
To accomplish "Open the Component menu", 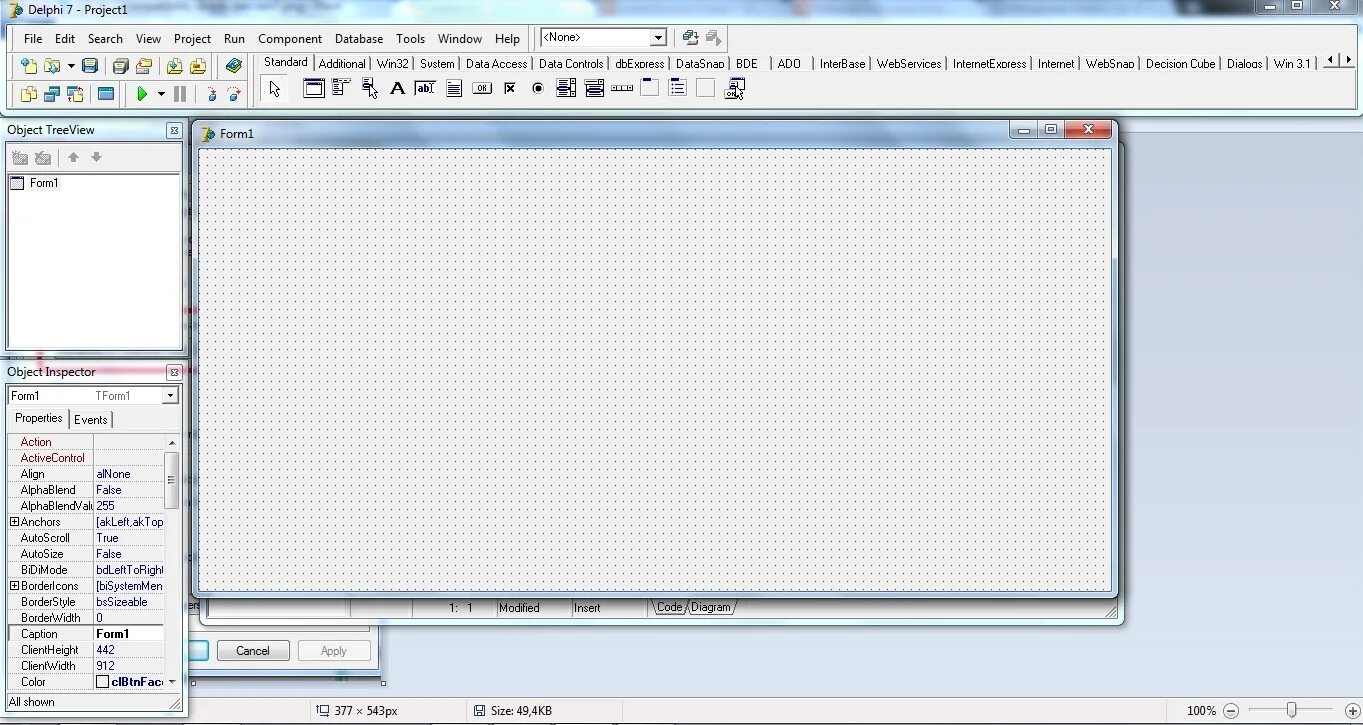I will [290, 39].
